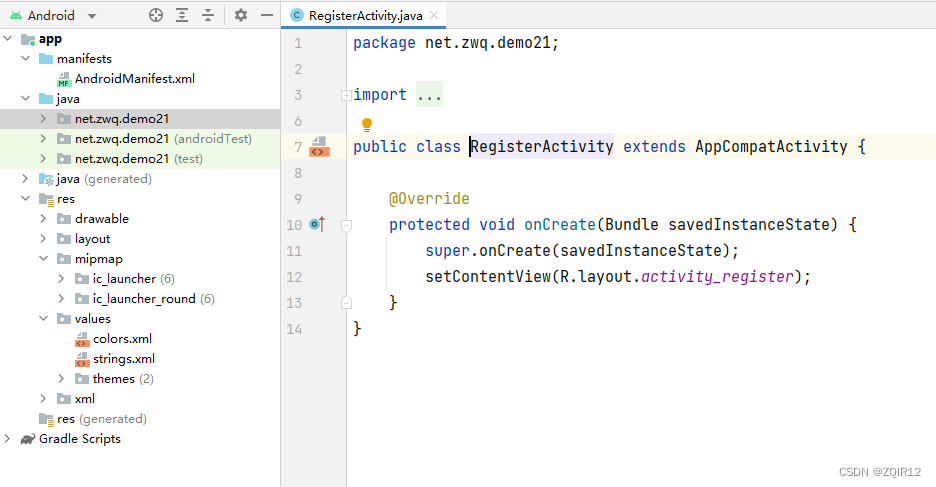Click the AndroidManifest.xml file icon

click(x=64, y=79)
